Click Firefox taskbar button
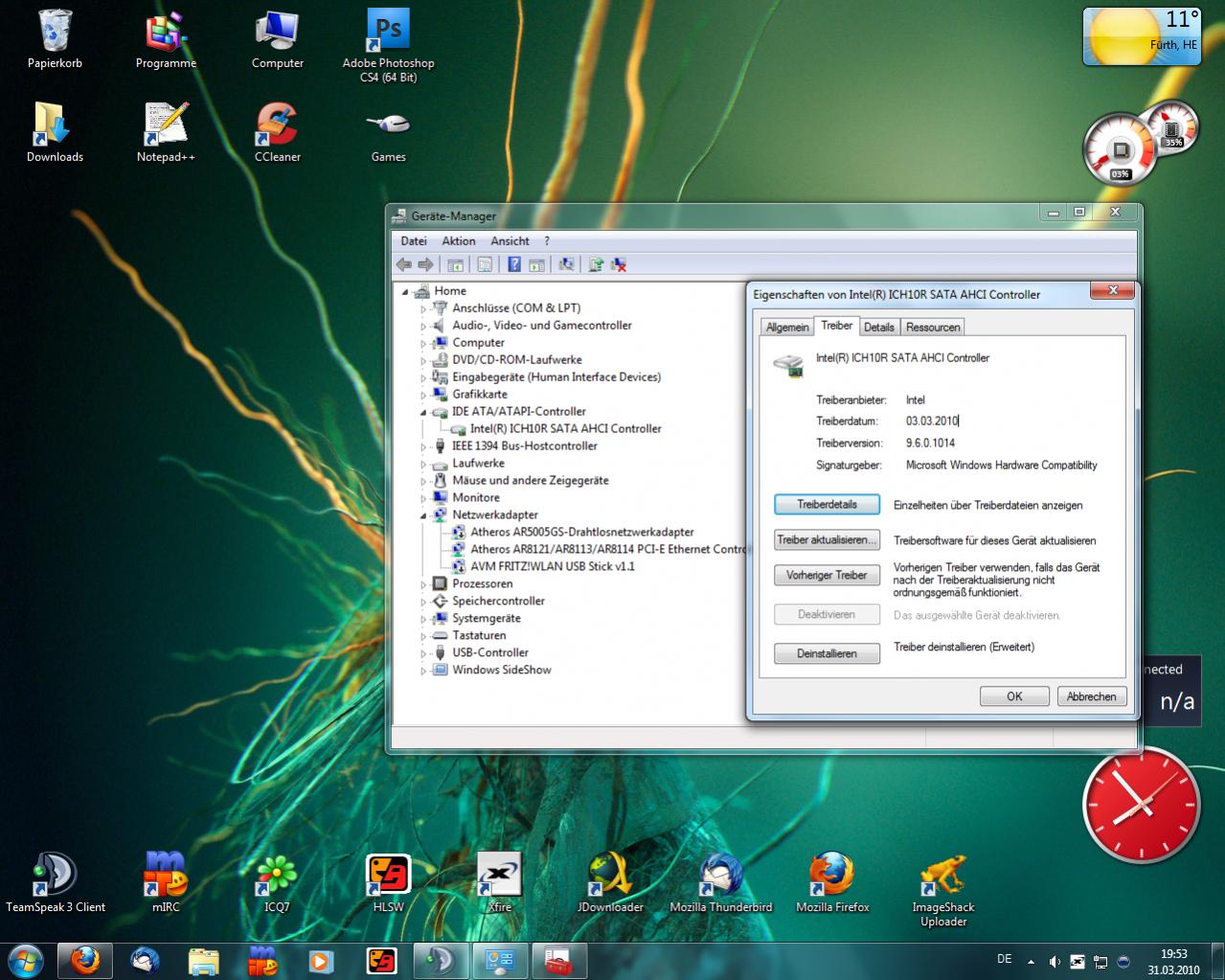Image resolution: width=1225 pixels, height=980 pixels. tap(85, 961)
